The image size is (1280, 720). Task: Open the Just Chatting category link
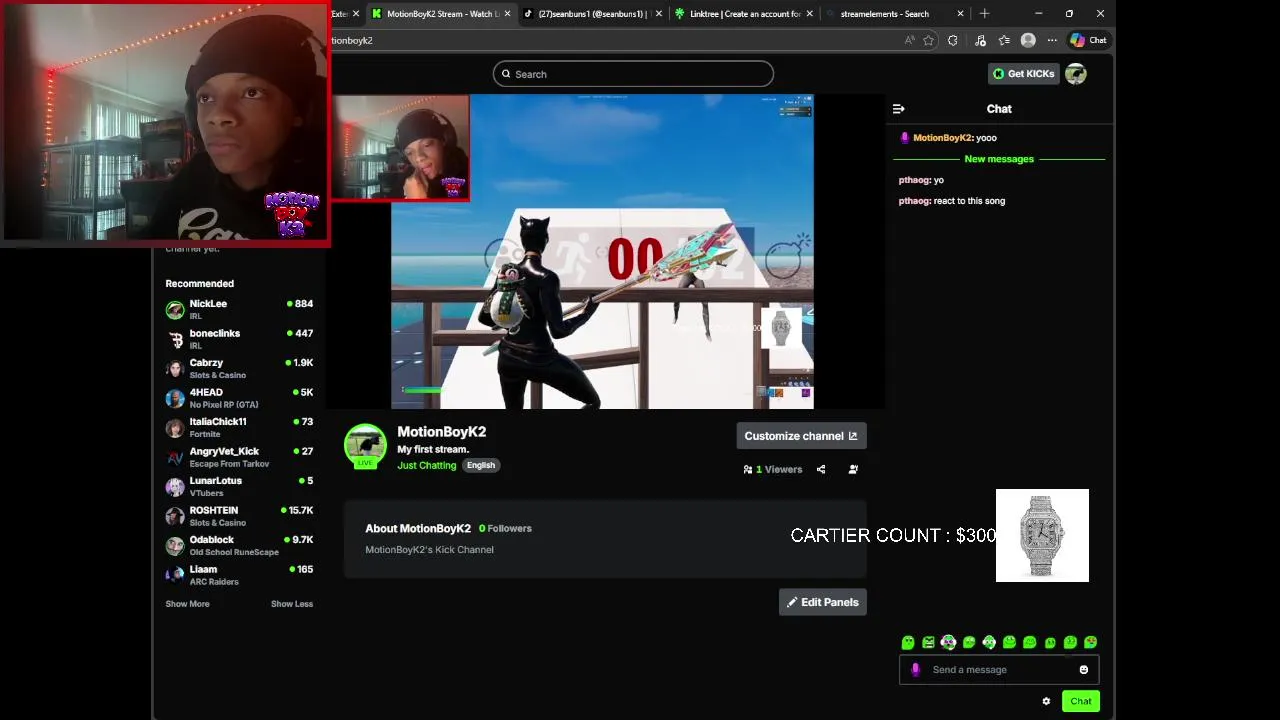[426, 465]
